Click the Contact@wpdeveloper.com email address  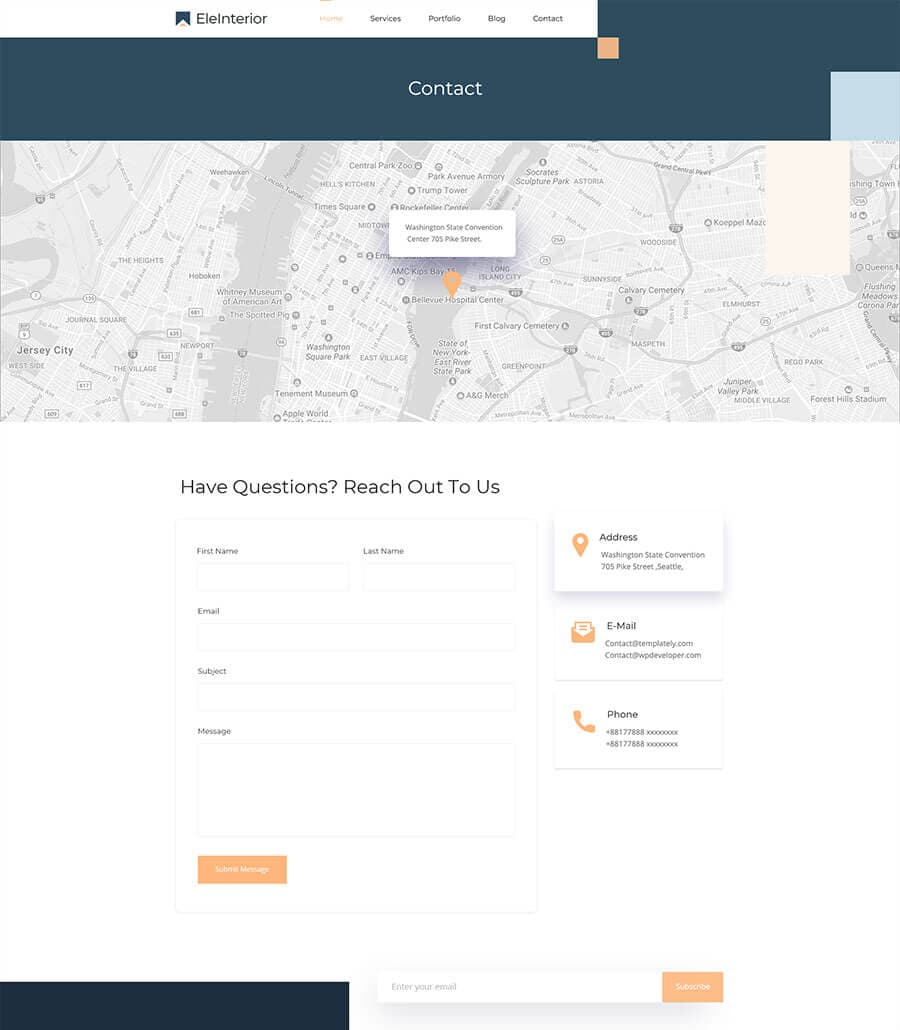[x=652, y=655]
